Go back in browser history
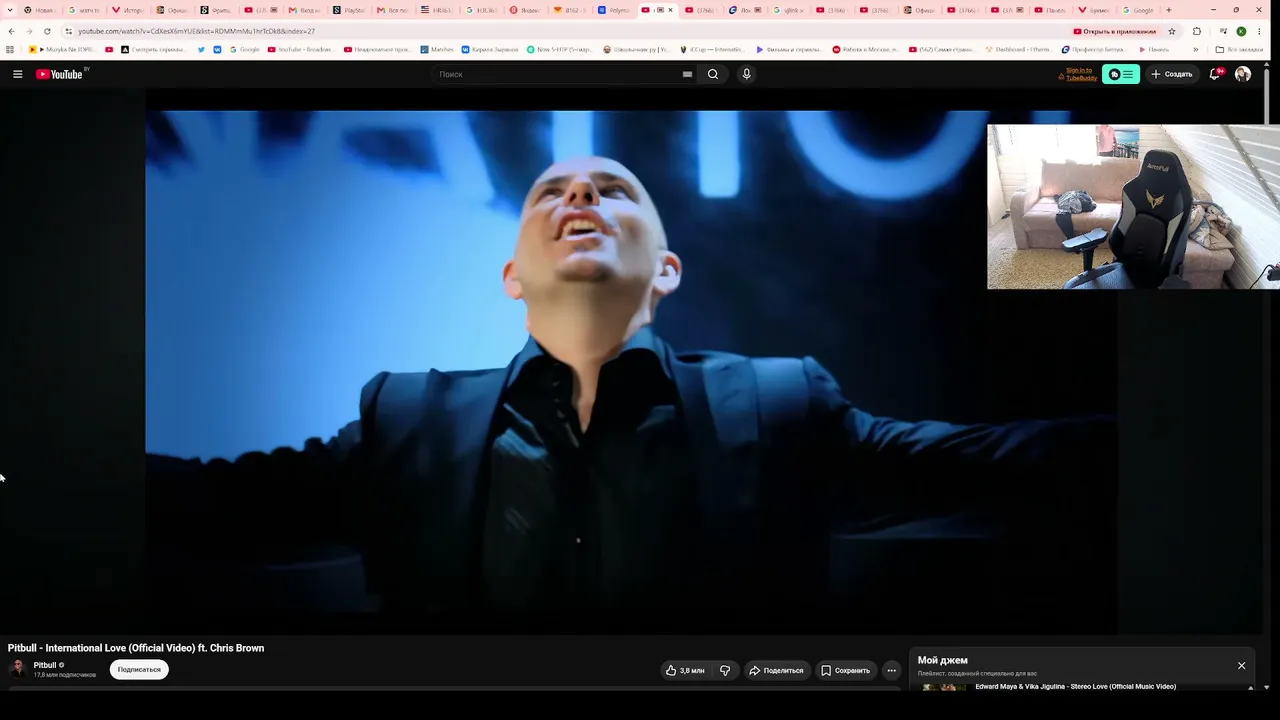This screenshot has height=720, width=1280. point(11,31)
